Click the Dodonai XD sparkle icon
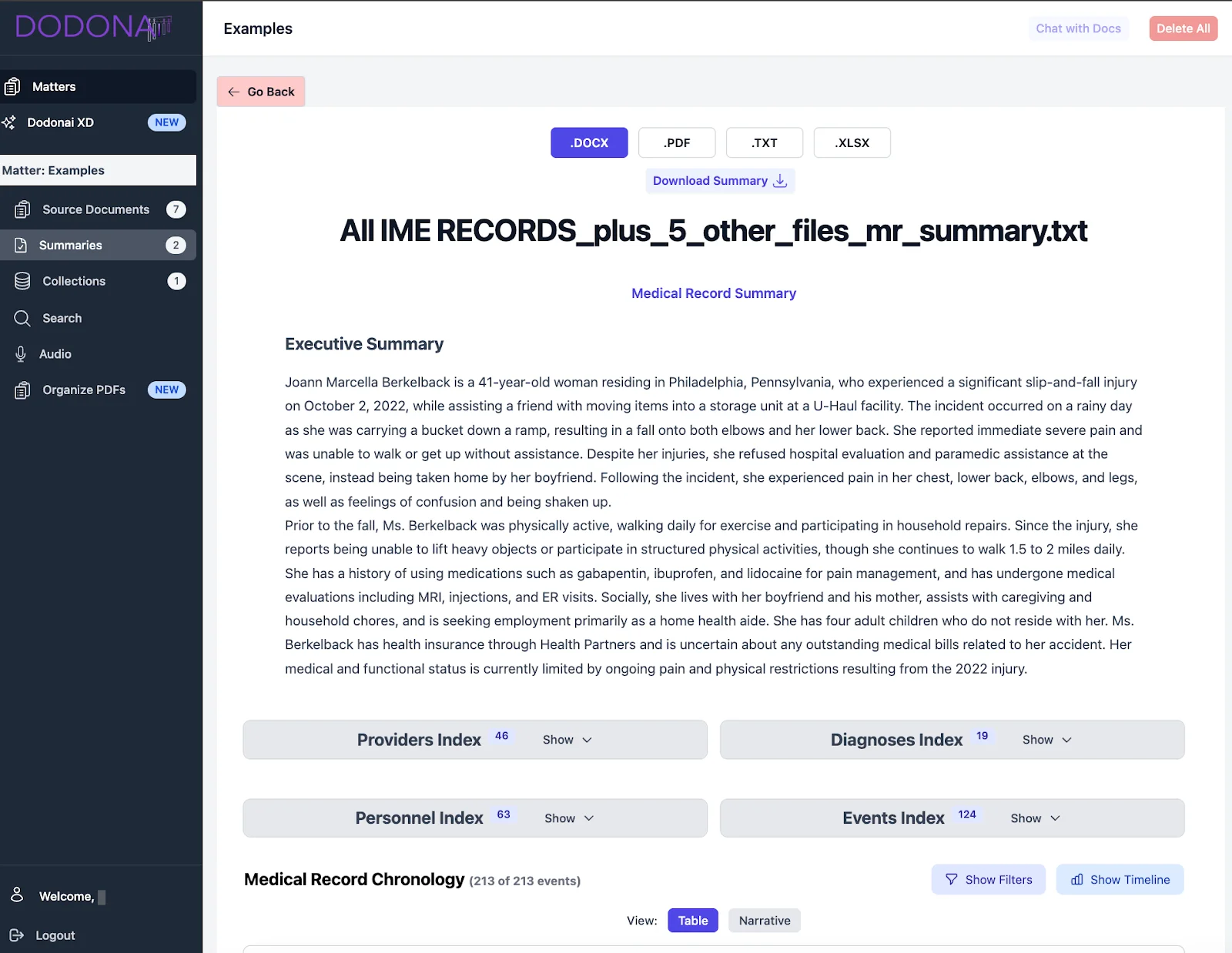 9,122
